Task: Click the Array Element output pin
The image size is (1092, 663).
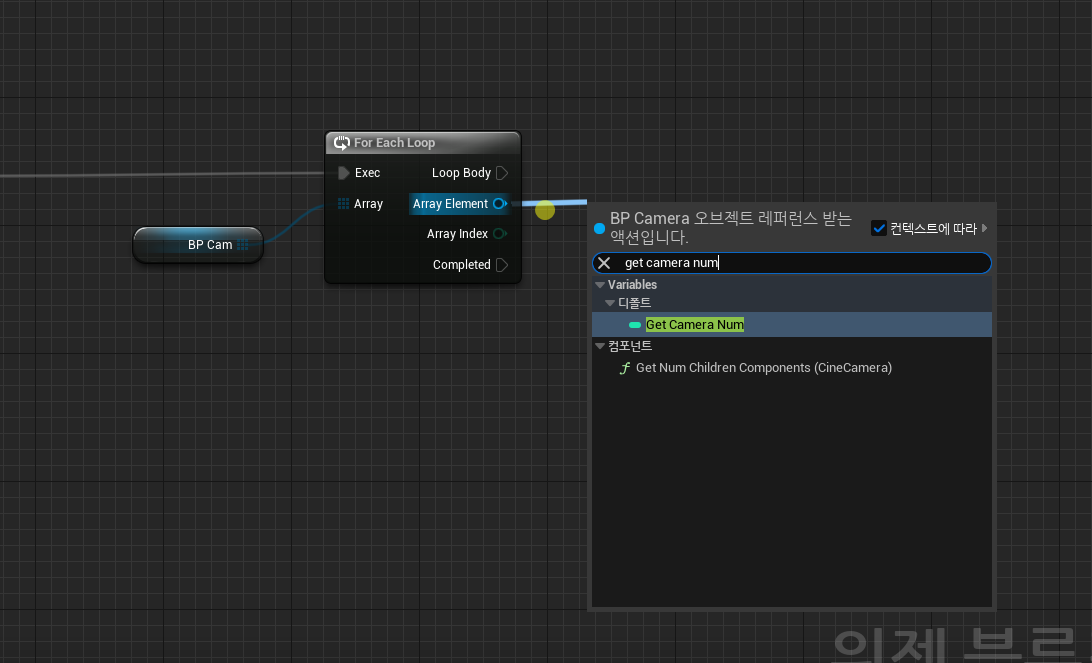Action: coord(499,203)
